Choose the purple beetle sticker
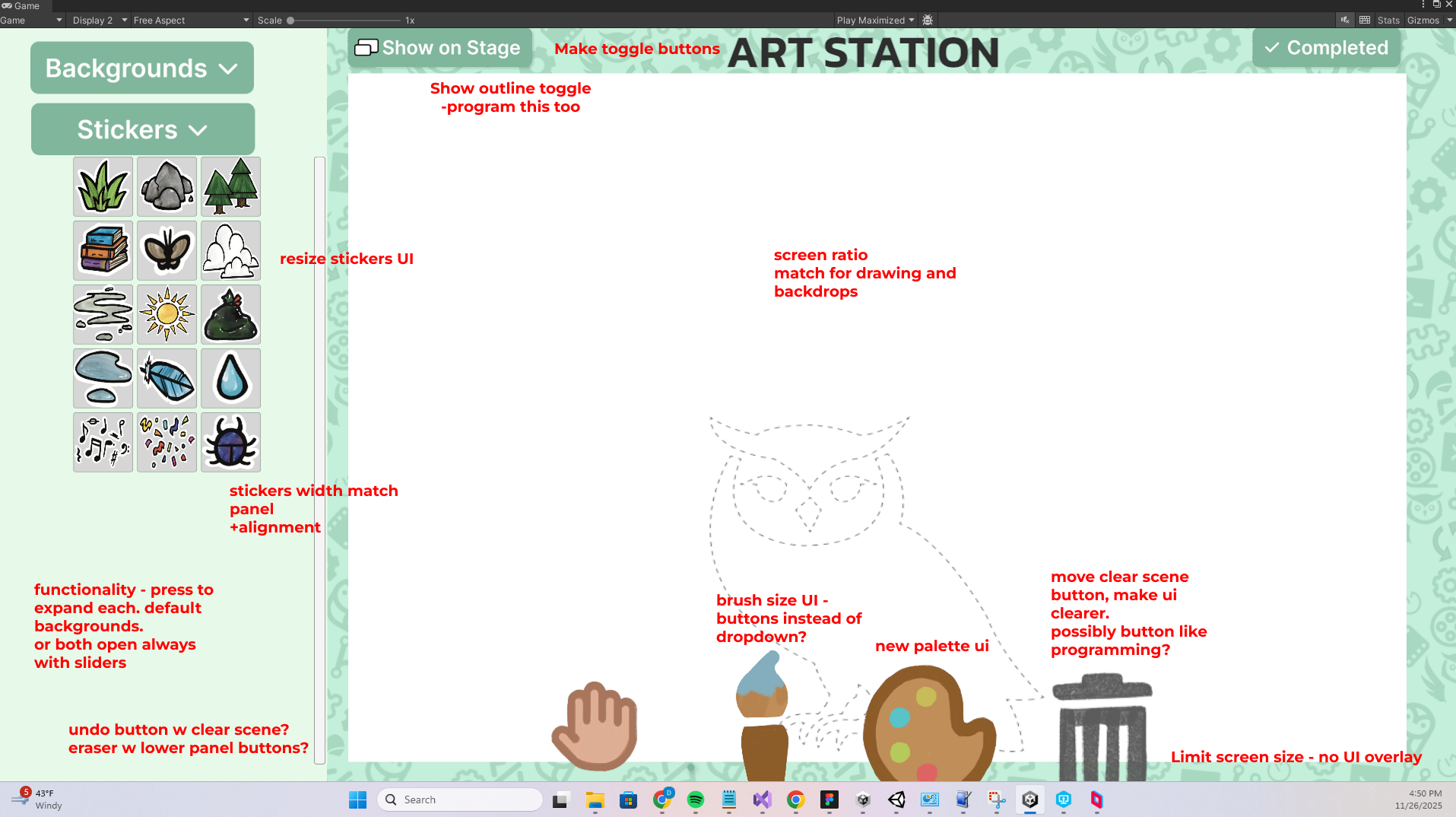Screen dimensions: 1456x817 (x=231, y=443)
